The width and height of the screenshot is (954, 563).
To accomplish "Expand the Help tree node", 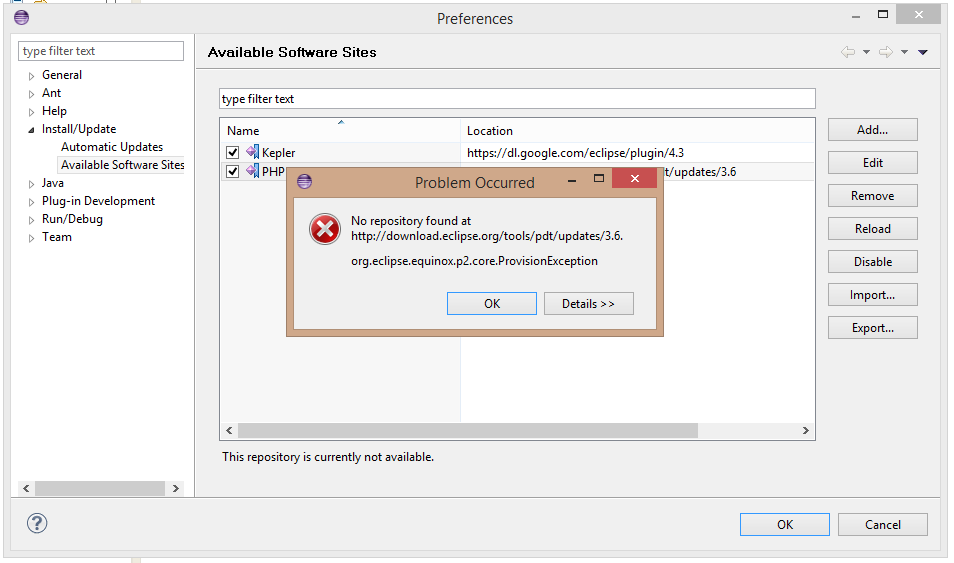I will (x=31, y=112).
